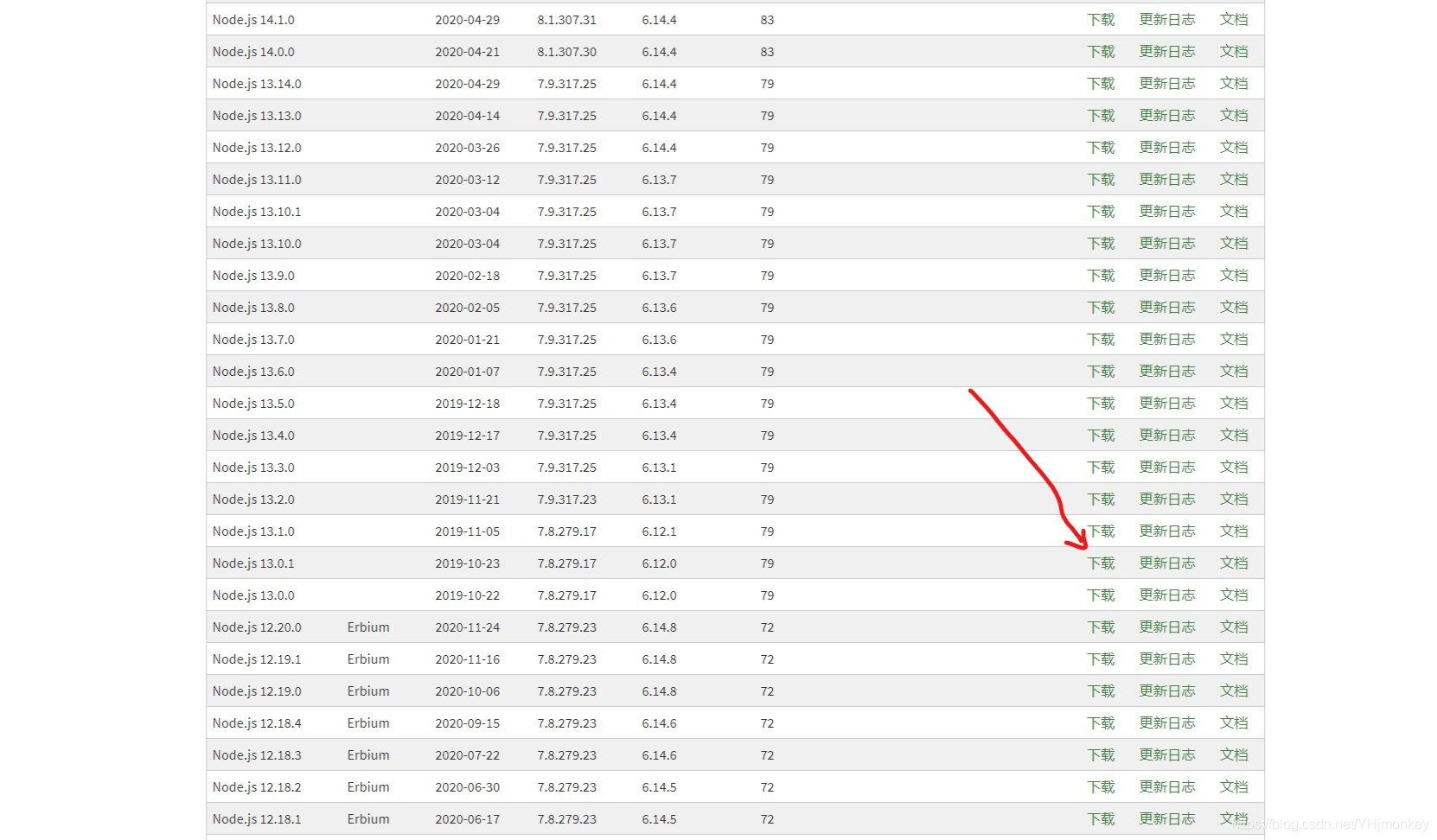The width and height of the screenshot is (1437, 840).
Task: Click 下载 for Node.js 13.5.0
Action: pos(1101,404)
